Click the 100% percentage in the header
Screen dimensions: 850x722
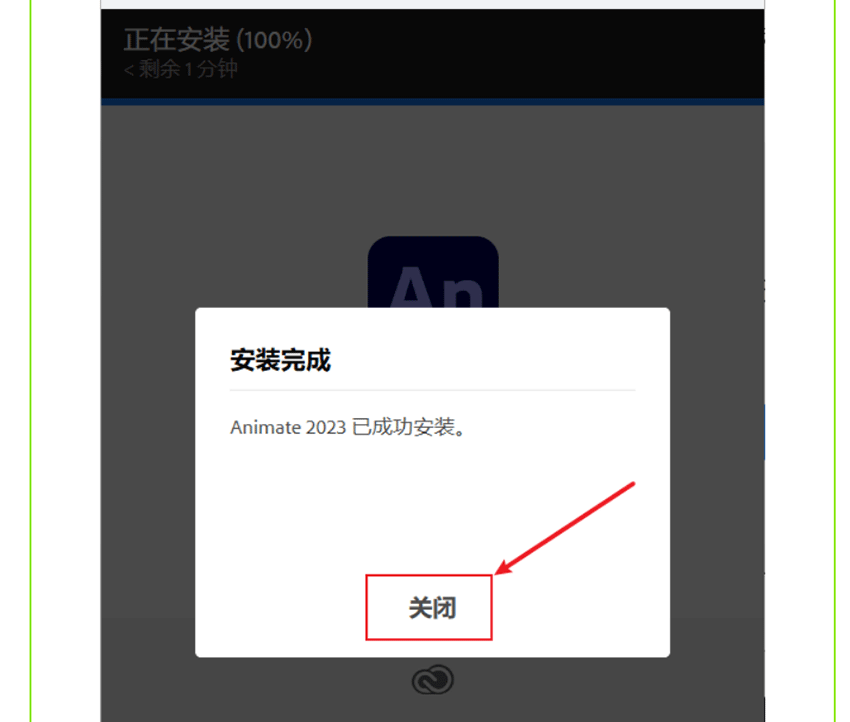click(x=274, y=40)
